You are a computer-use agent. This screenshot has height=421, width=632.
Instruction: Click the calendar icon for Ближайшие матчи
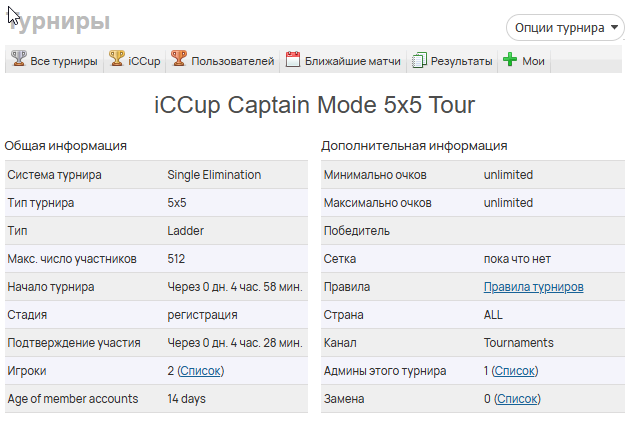click(293, 60)
